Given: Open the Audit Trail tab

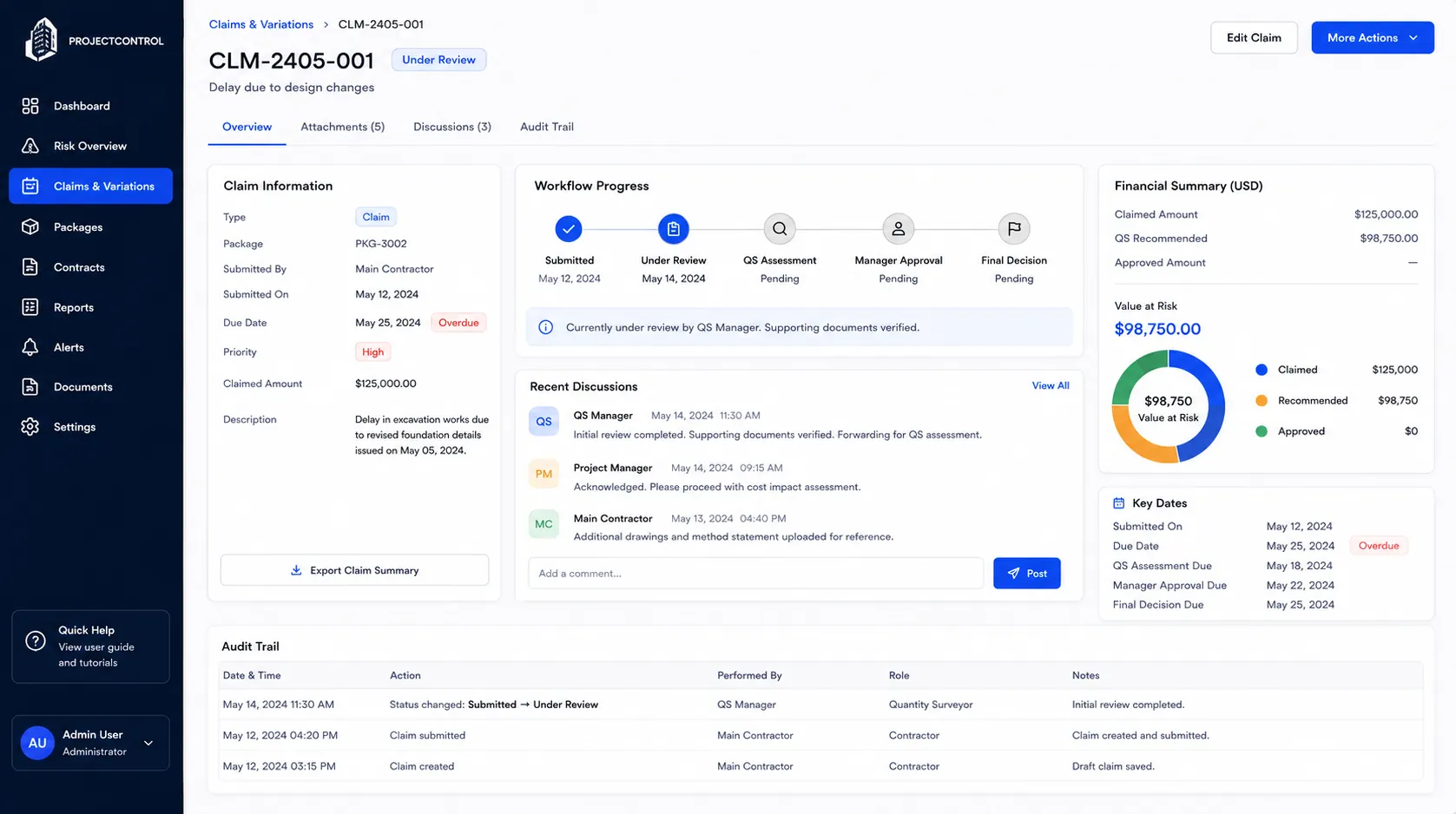Looking at the screenshot, I should (x=547, y=127).
